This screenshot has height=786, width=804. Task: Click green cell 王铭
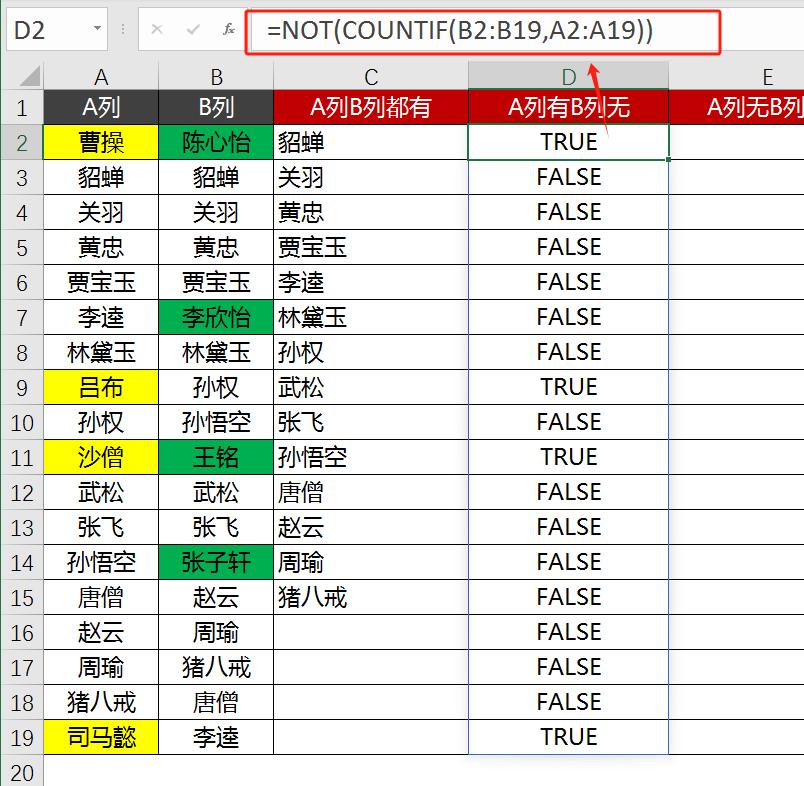216,457
